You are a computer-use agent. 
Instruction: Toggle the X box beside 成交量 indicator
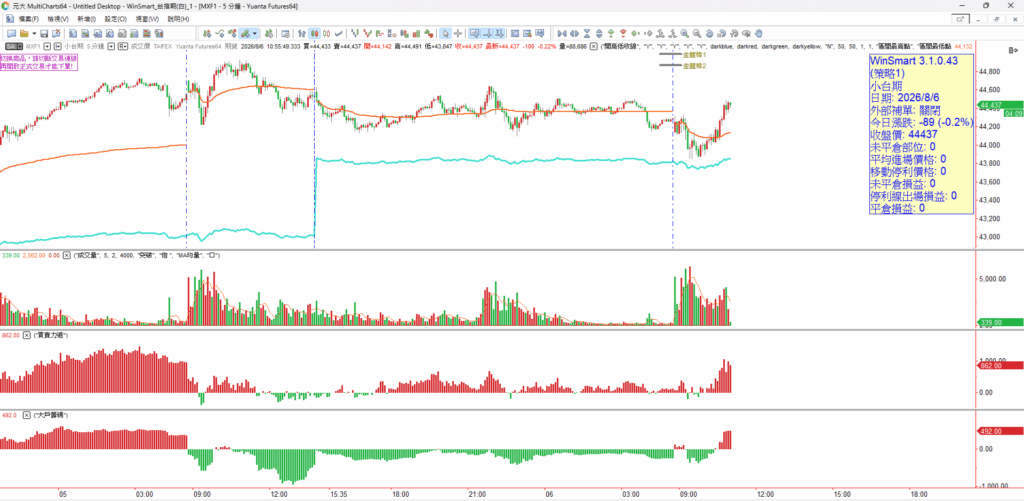point(66,255)
